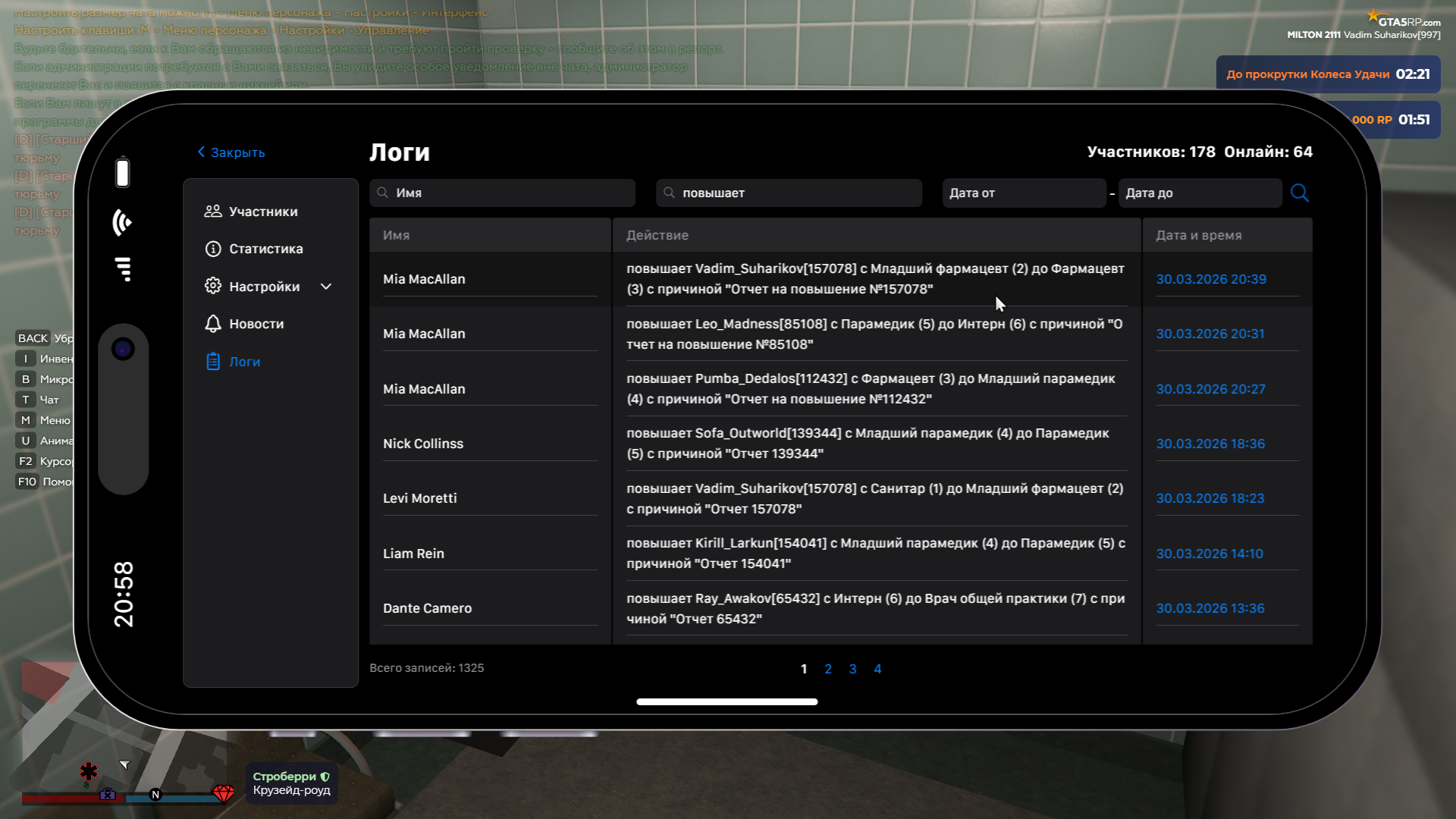Select the Nick Collinss log row

[x=423, y=444]
